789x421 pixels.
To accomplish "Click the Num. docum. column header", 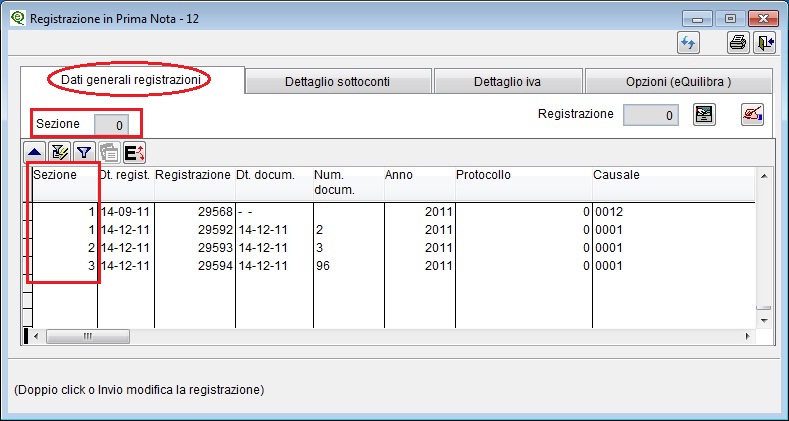I will pyautogui.click(x=349, y=183).
